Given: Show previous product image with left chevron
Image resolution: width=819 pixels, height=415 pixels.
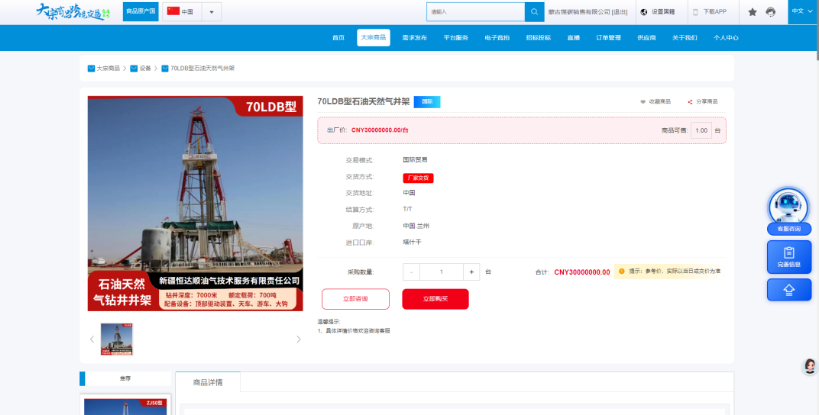Looking at the screenshot, I should (x=92, y=339).
